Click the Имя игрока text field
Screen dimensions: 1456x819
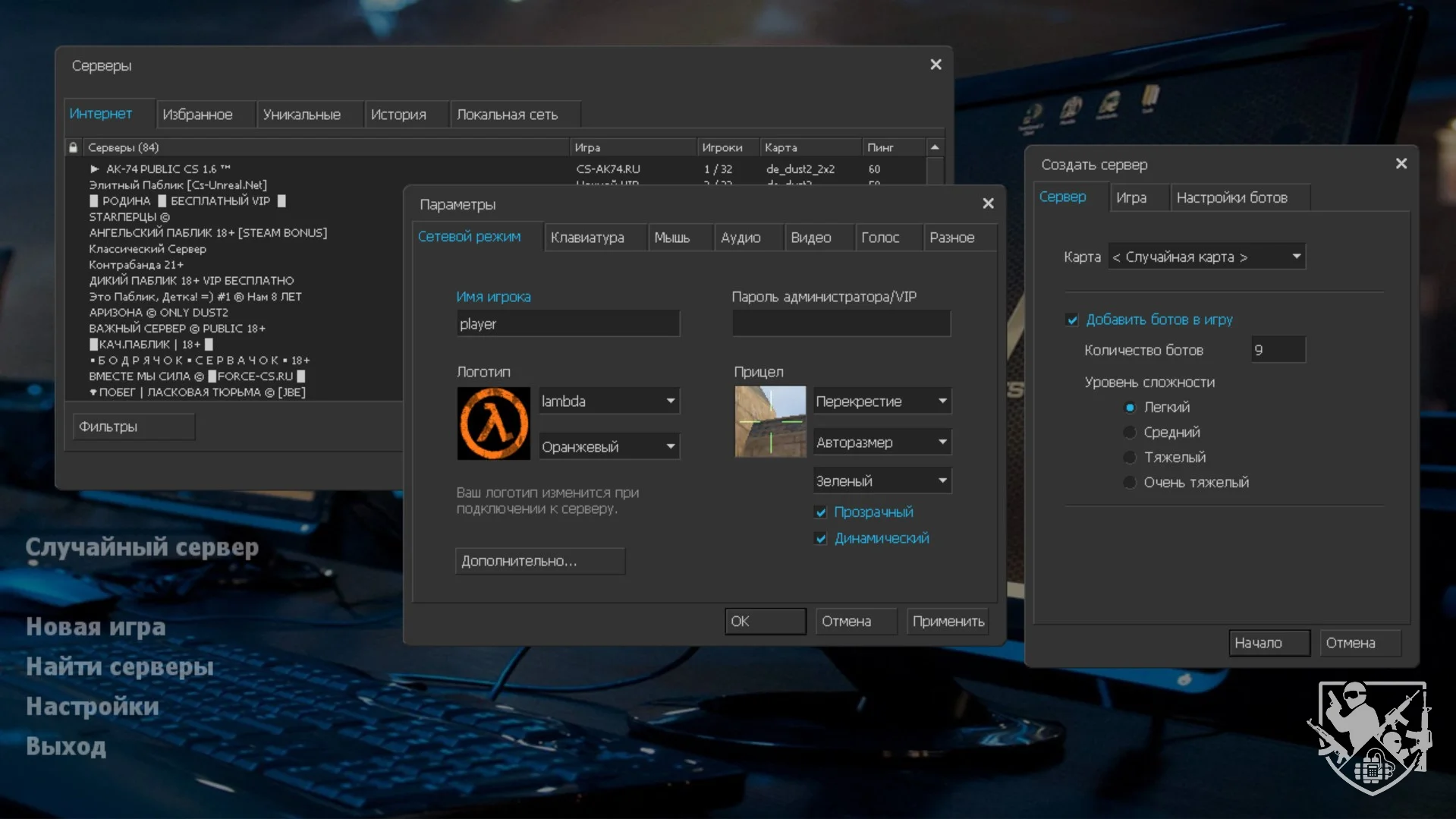(x=568, y=324)
